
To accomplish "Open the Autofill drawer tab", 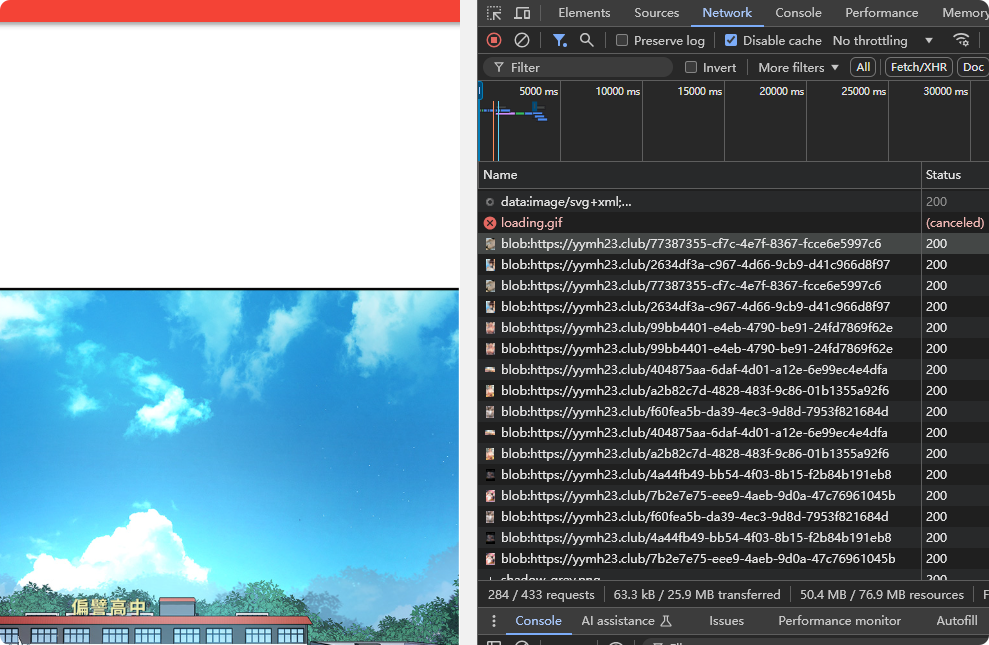I will (x=957, y=621).
